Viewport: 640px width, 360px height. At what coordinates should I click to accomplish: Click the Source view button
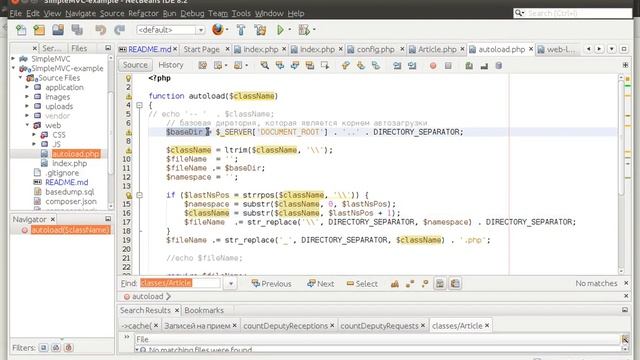tap(135, 65)
